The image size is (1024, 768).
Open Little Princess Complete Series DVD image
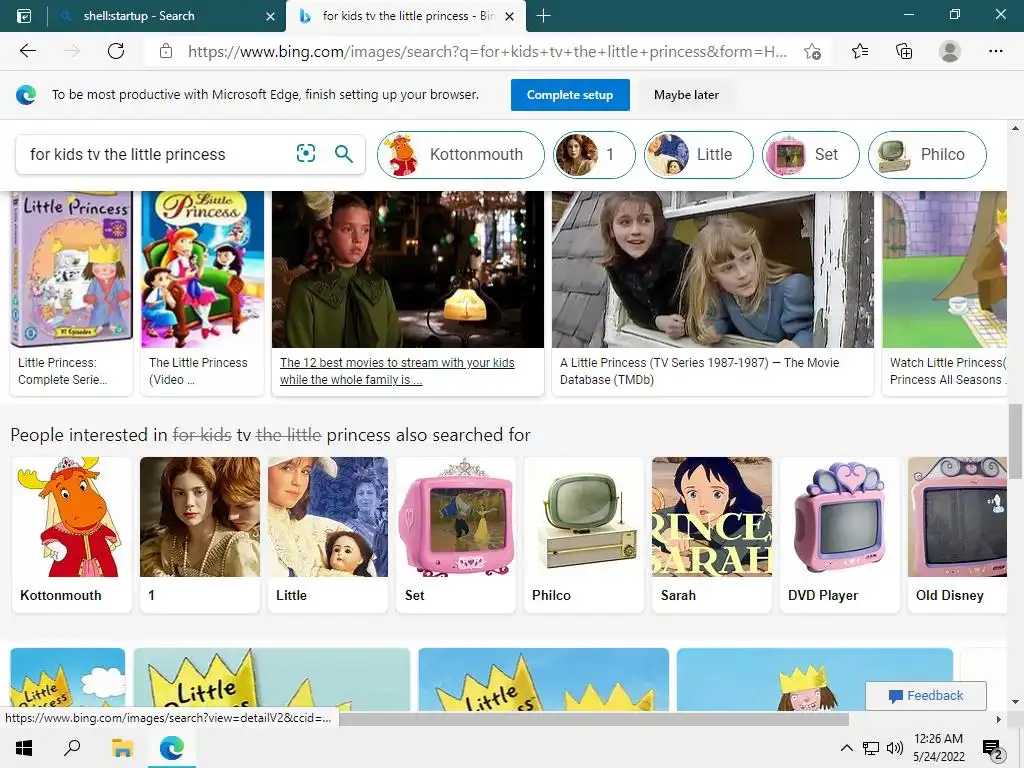pos(71,269)
